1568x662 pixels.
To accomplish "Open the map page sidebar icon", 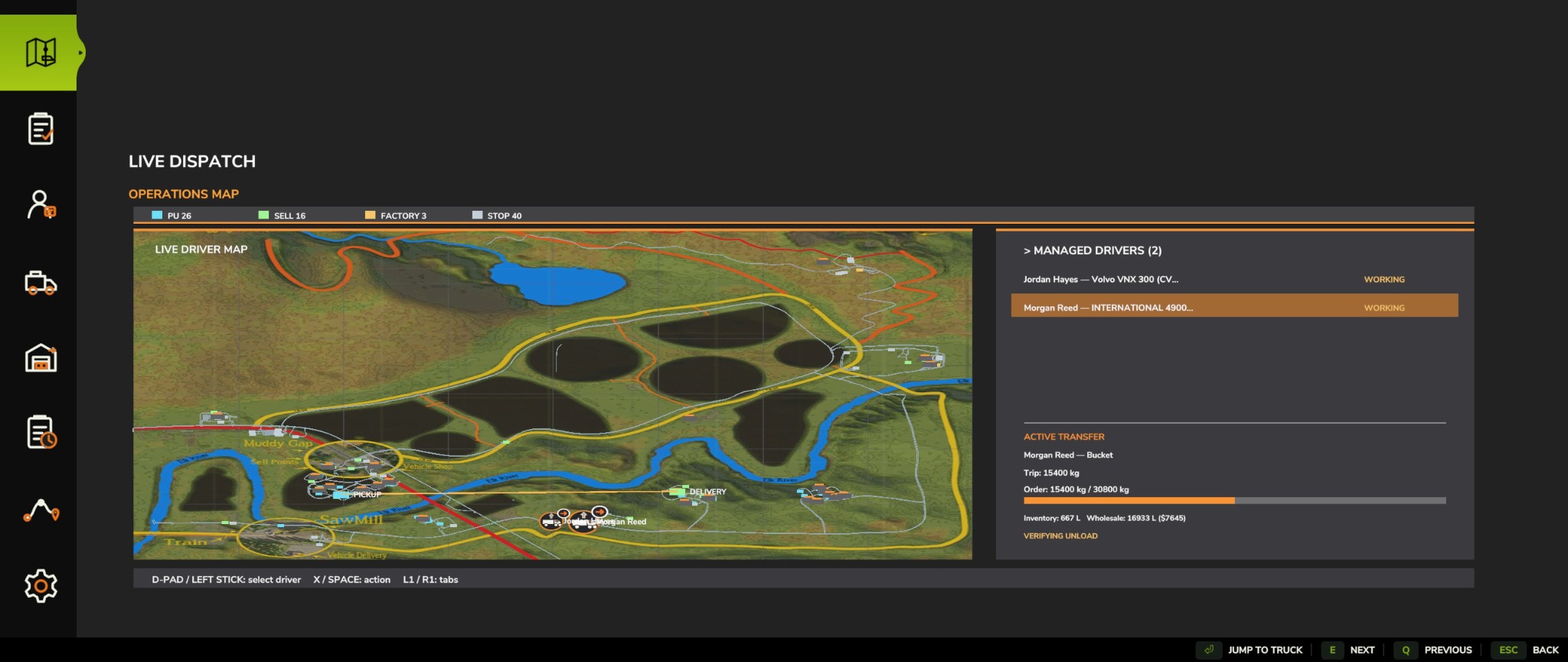I will pos(41,53).
